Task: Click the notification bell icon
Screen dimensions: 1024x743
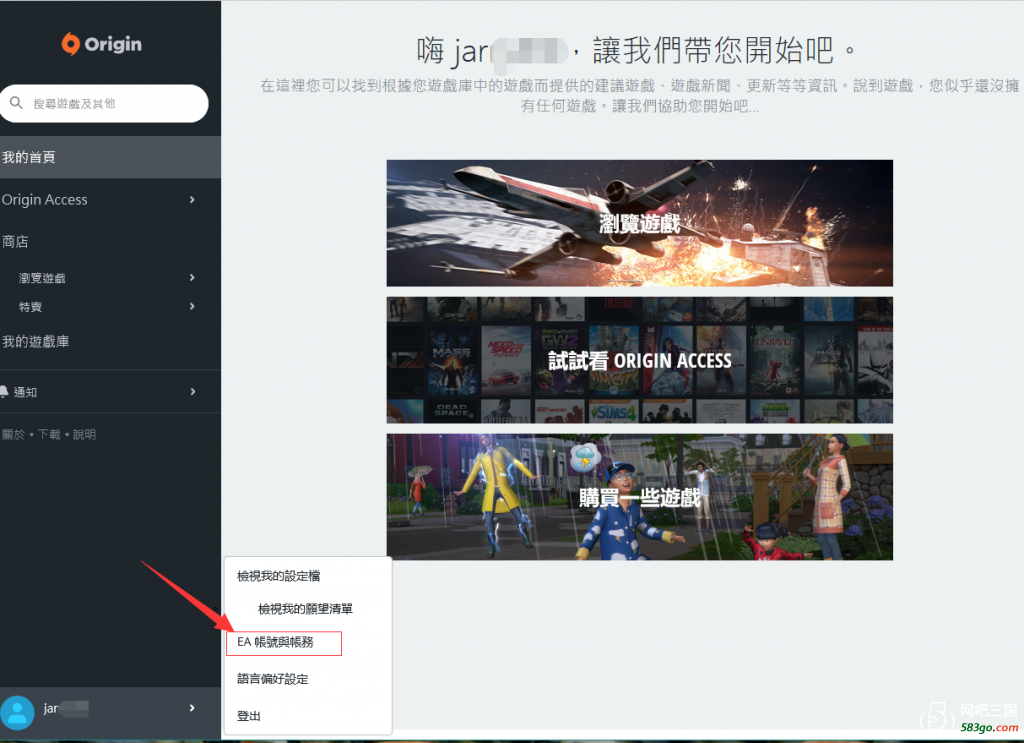Action: [x=4, y=392]
